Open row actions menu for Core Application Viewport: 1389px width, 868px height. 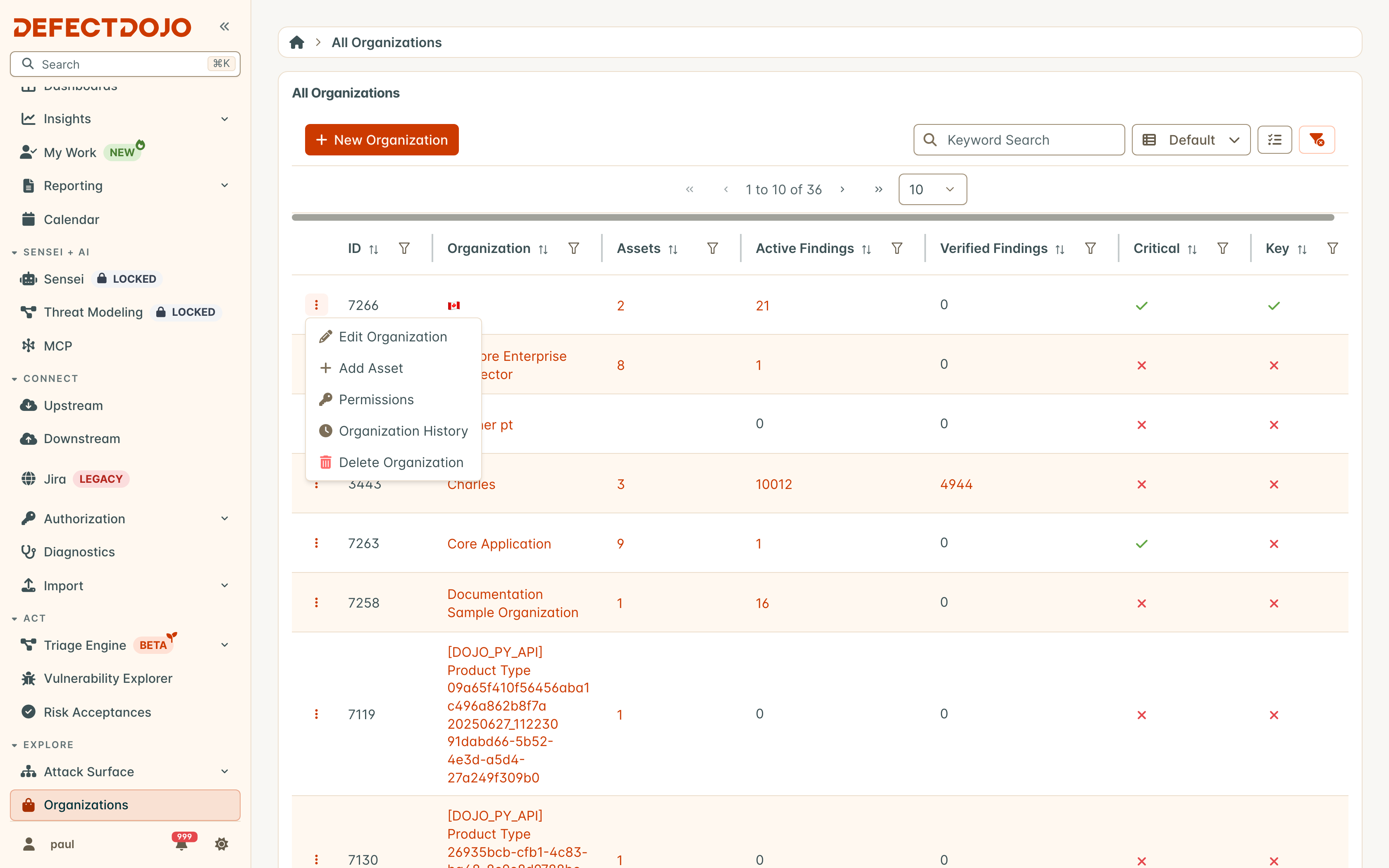click(x=316, y=543)
